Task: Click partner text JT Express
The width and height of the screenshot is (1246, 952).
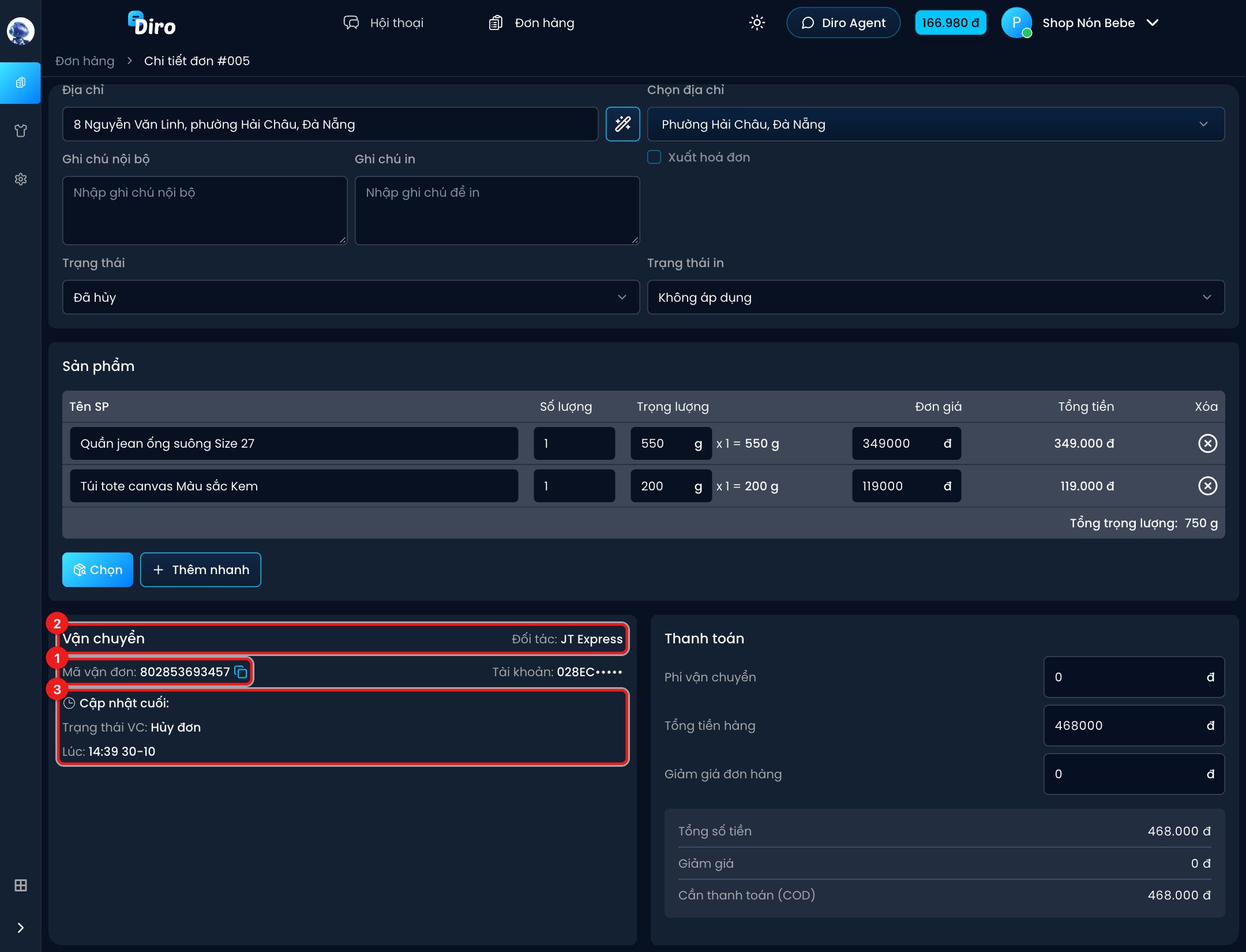Action: [x=592, y=639]
